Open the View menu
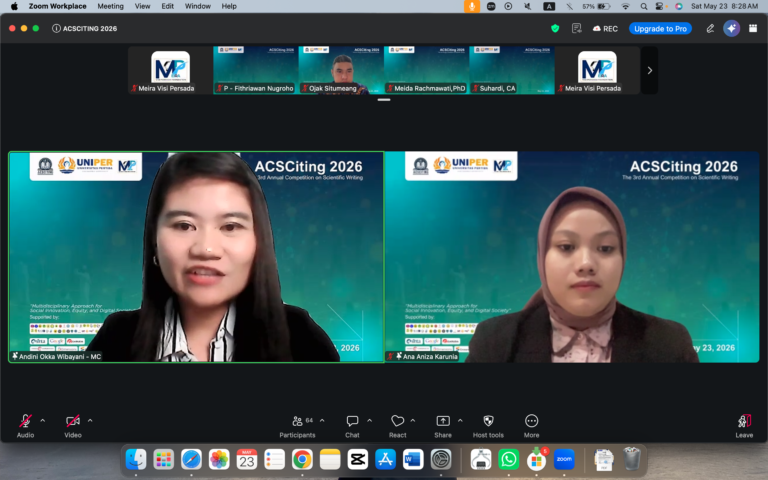This screenshot has height=480, width=768. (143, 6)
